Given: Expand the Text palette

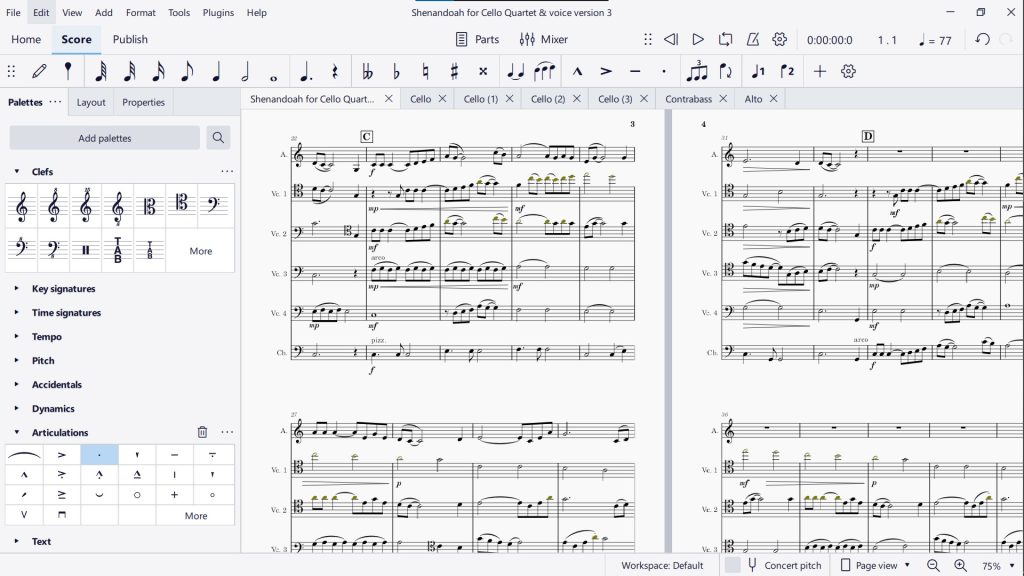Looking at the screenshot, I should (x=17, y=541).
